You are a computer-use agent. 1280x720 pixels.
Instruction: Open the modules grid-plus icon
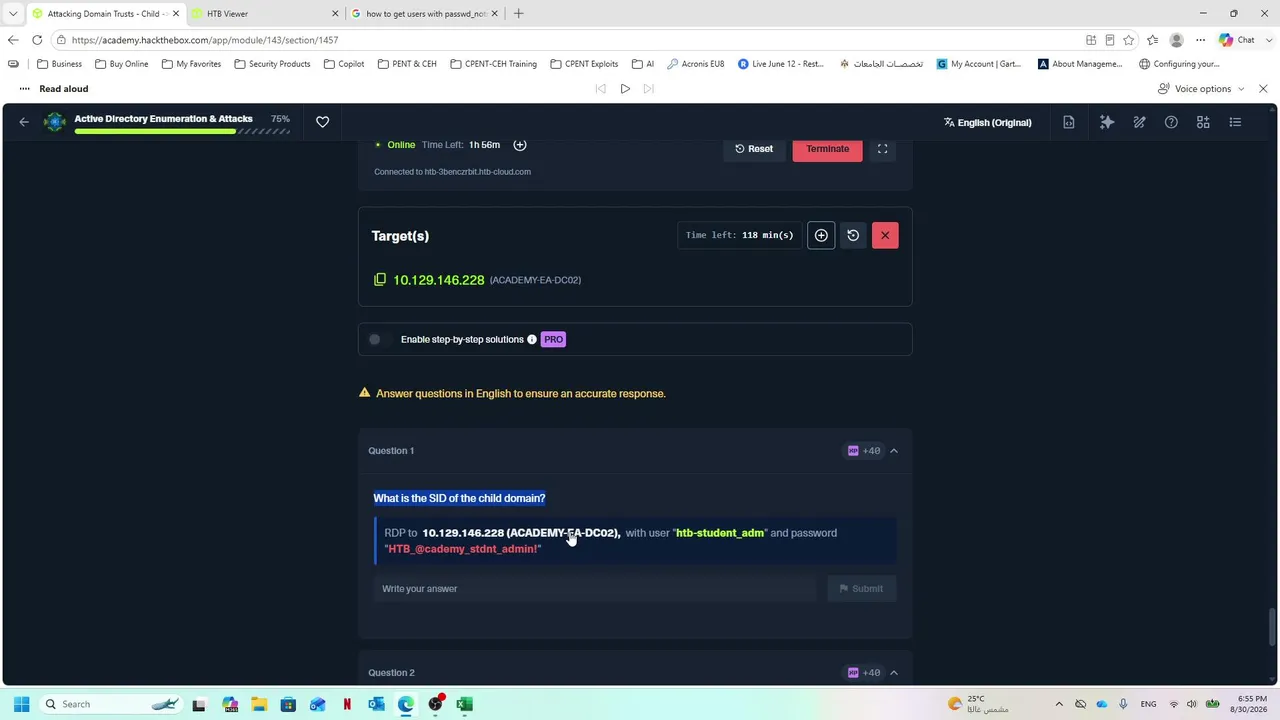[x=1203, y=122]
